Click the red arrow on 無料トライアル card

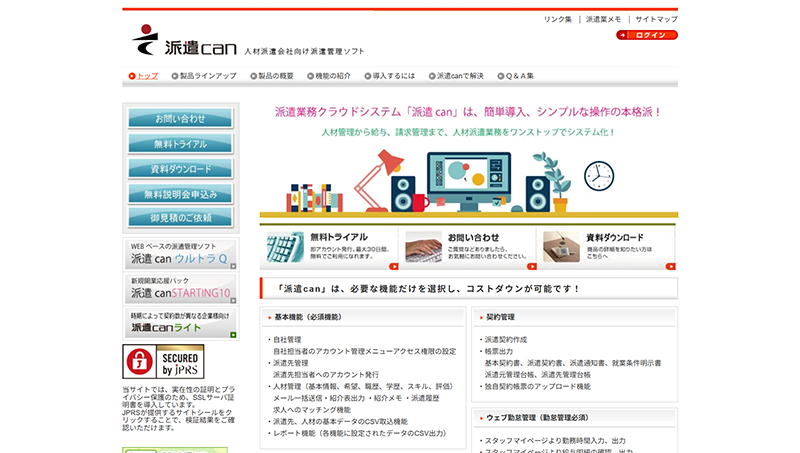click(x=394, y=266)
